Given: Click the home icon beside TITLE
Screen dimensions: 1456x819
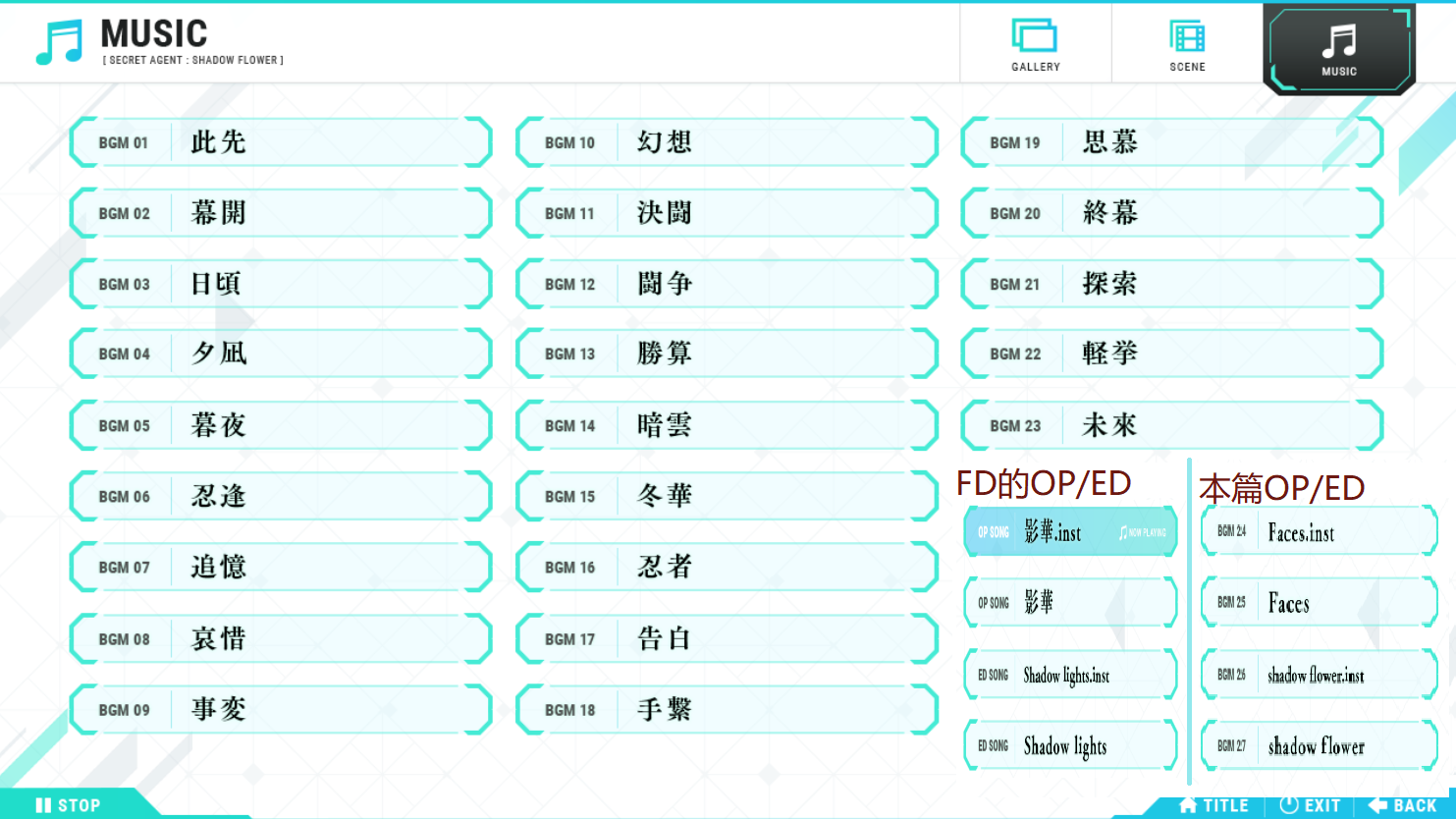Looking at the screenshot, I should coord(1188,805).
